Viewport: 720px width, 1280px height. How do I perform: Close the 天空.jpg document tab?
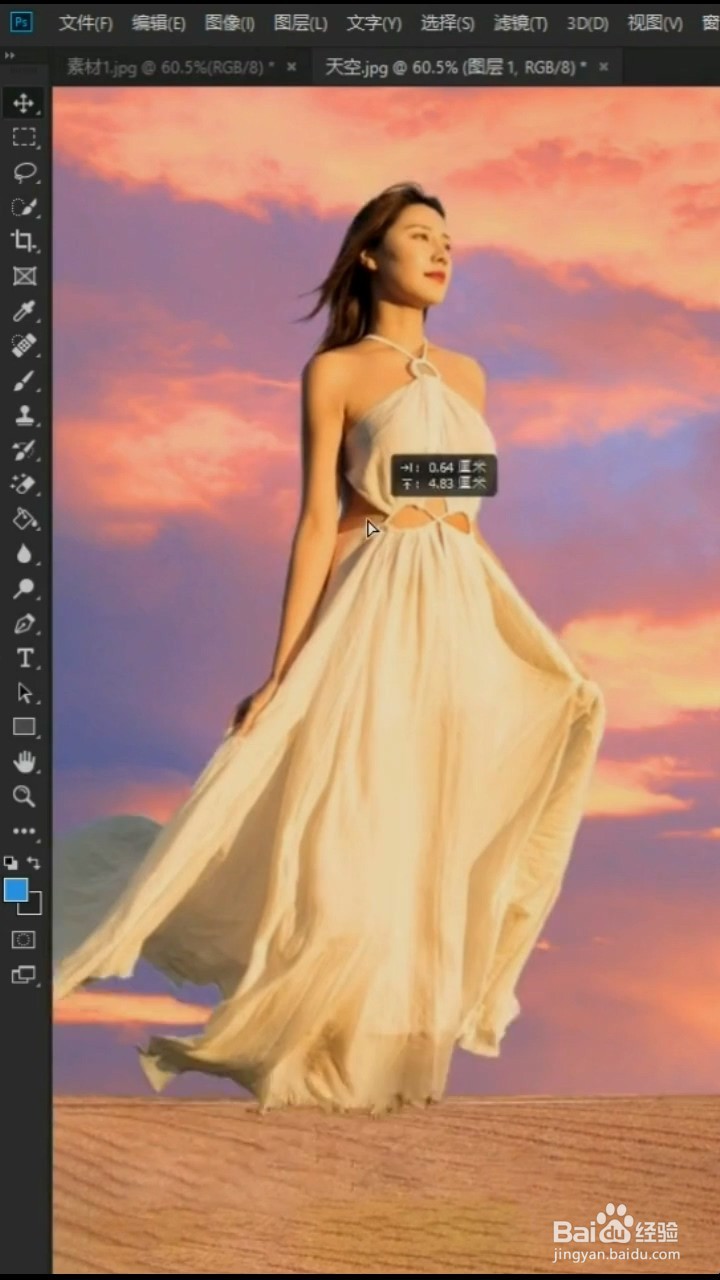tap(603, 67)
